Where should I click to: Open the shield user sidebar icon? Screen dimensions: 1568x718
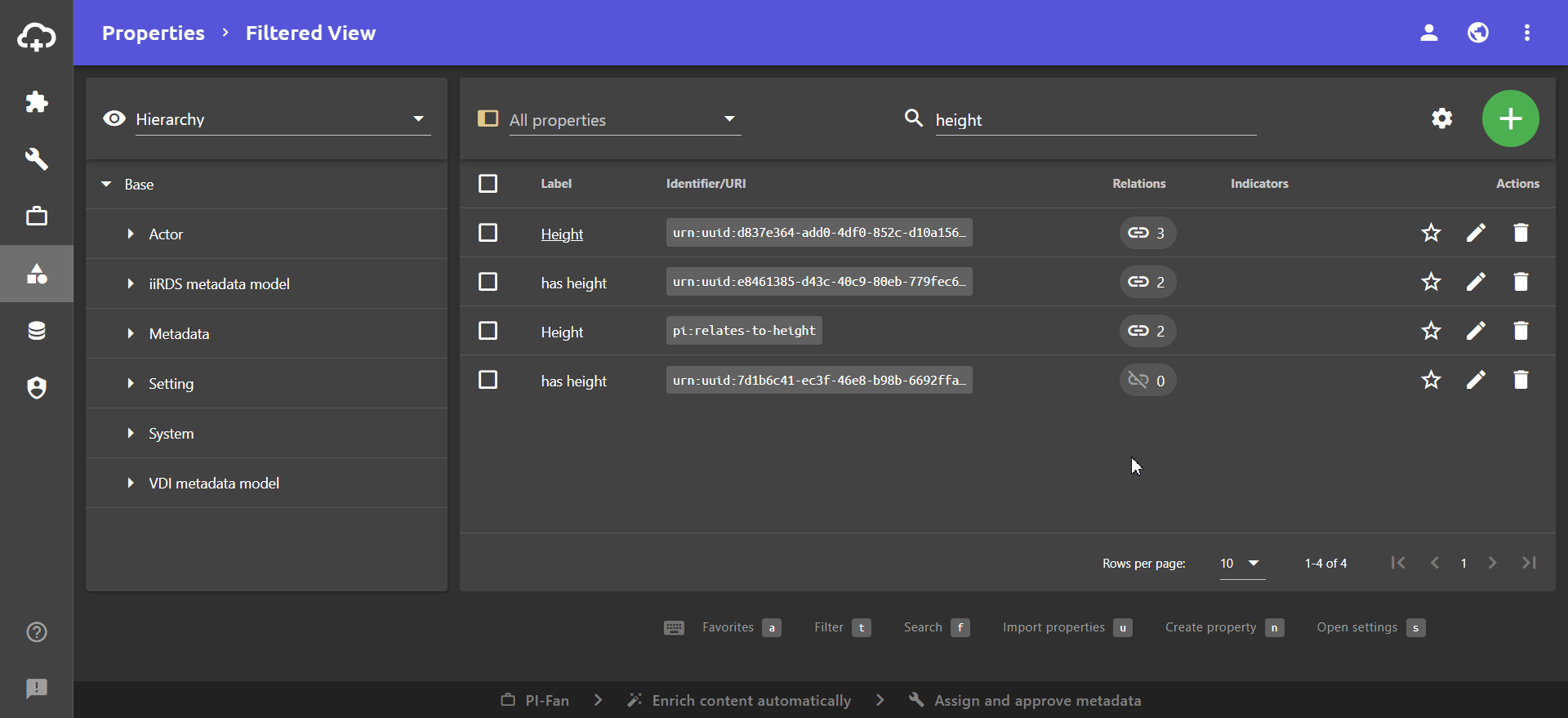point(37,387)
